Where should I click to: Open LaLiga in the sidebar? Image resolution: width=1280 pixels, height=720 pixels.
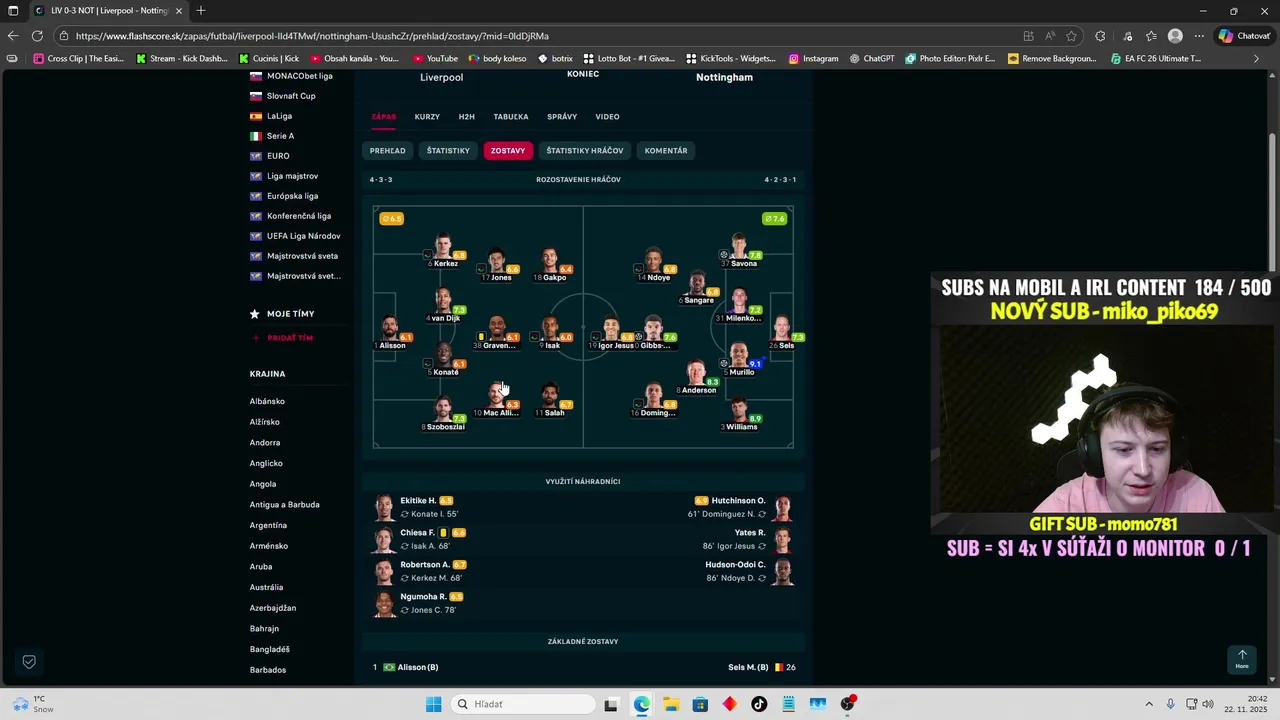coord(279,116)
